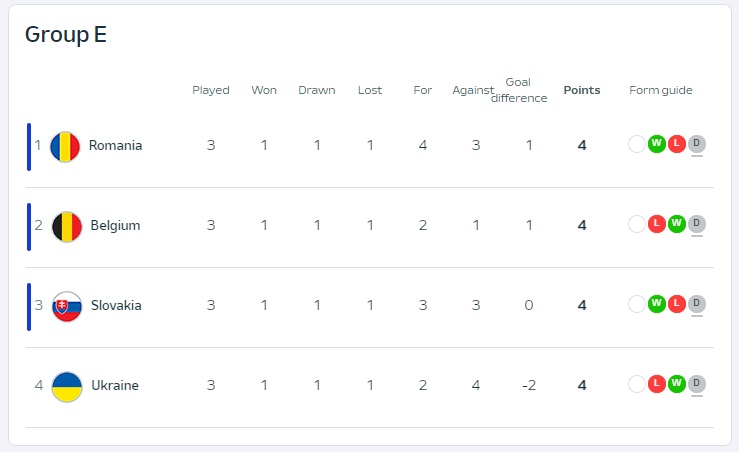Screen dimensions: 739x452
Task: Select the Played column header
Action: click(211, 90)
